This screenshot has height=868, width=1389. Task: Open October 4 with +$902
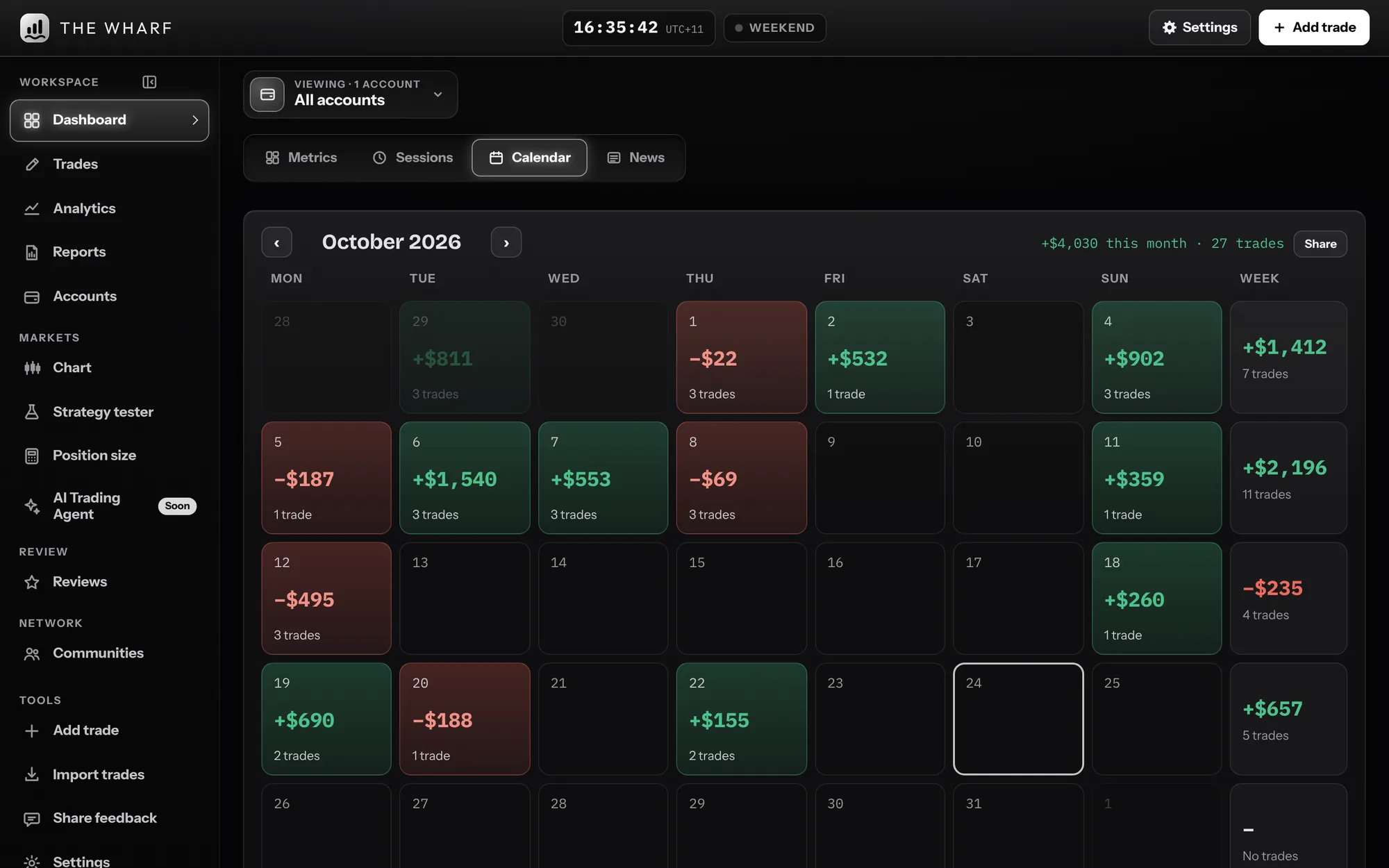point(1157,358)
